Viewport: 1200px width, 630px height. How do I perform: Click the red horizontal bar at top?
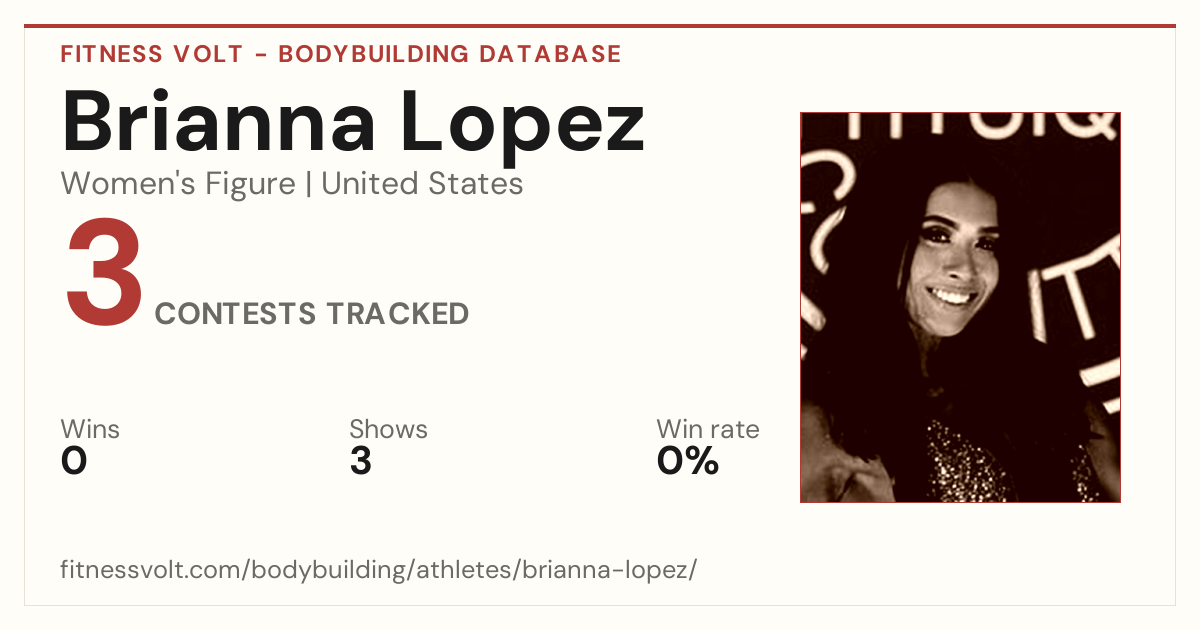click(x=600, y=26)
